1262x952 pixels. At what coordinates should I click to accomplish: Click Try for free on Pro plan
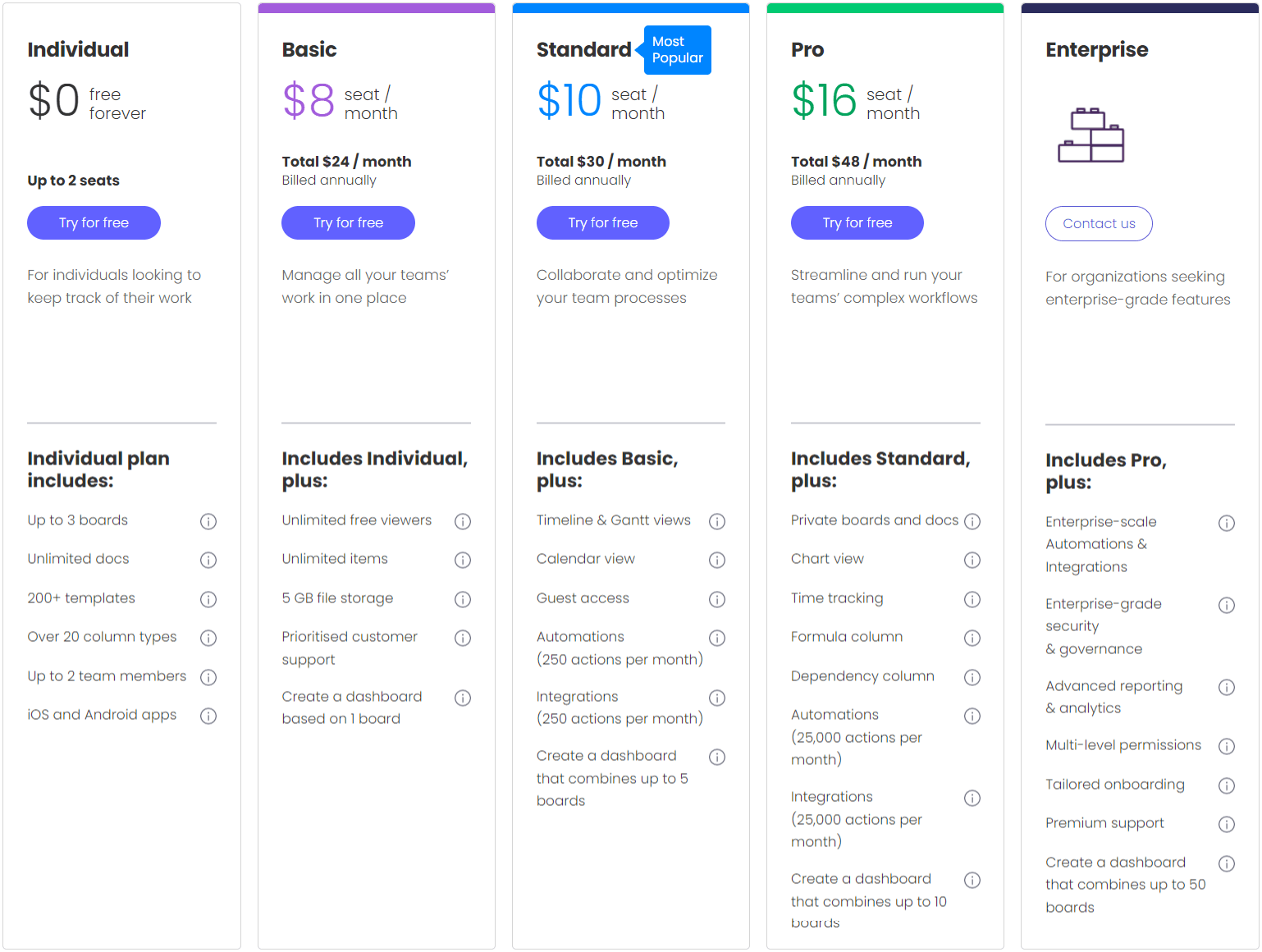point(857,222)
